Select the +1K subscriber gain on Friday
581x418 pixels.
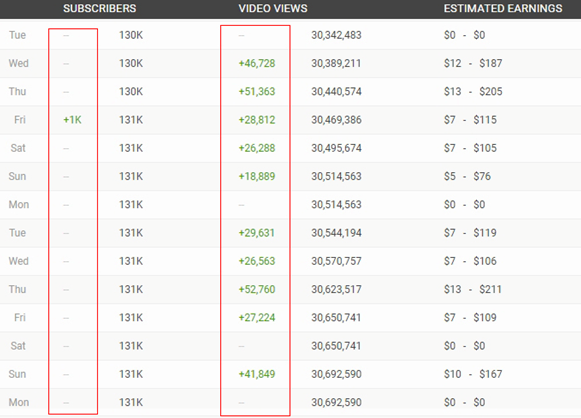(x=72, y=120)
